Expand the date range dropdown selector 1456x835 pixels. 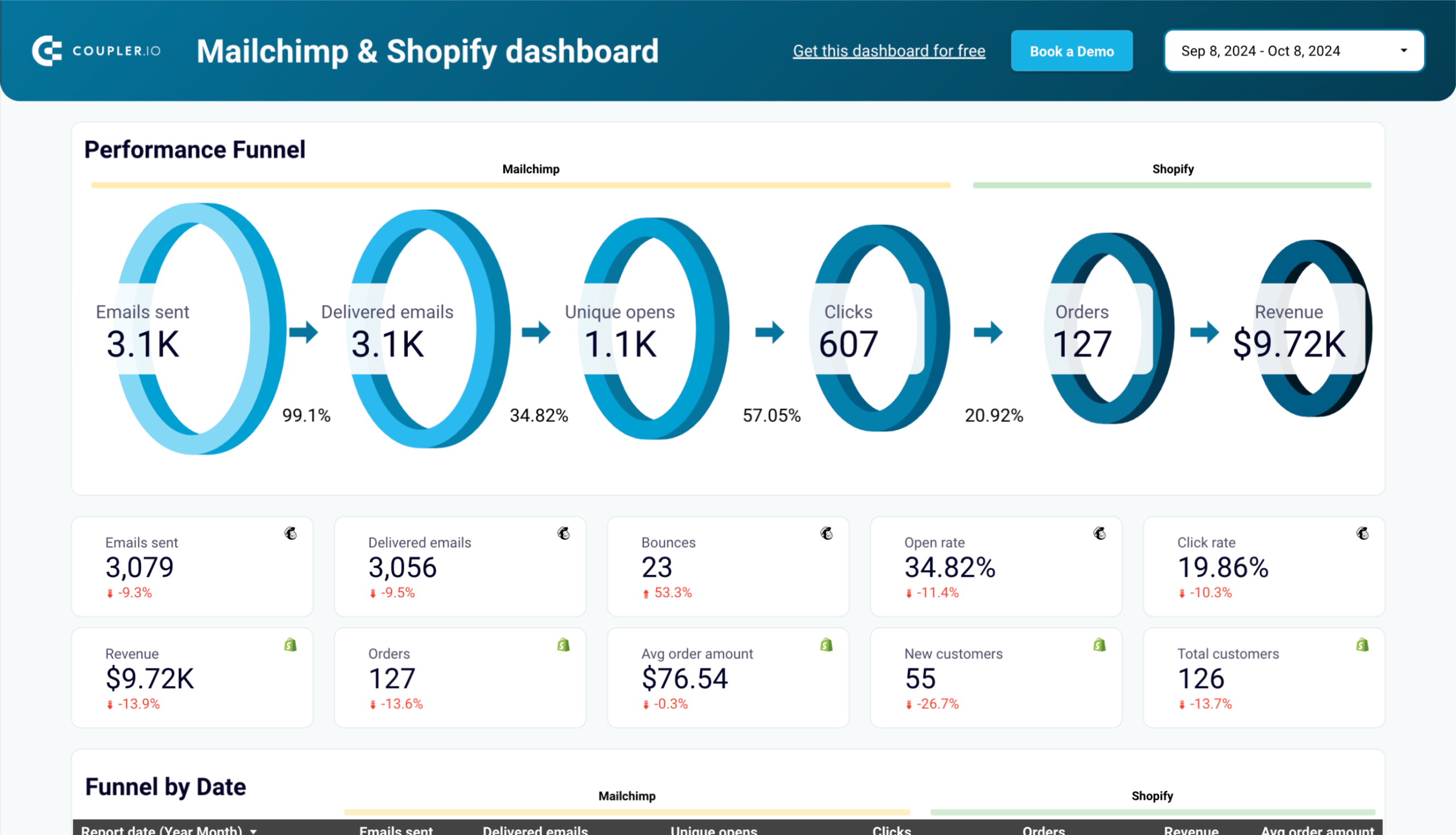click(1406, 51)
